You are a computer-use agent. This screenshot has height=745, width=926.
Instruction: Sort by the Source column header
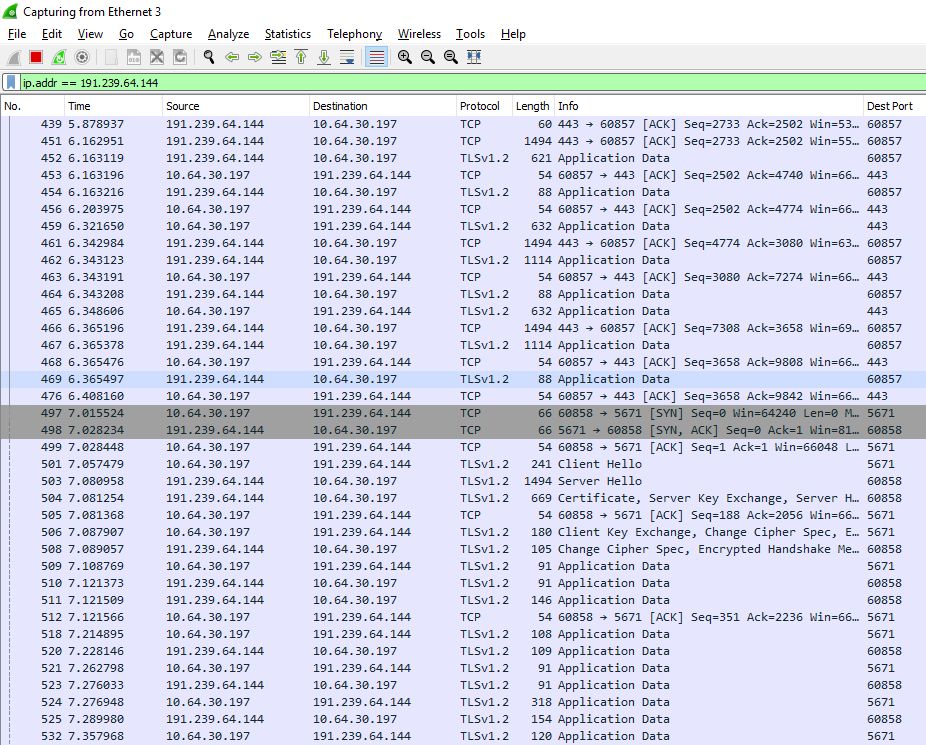(236, 106)
